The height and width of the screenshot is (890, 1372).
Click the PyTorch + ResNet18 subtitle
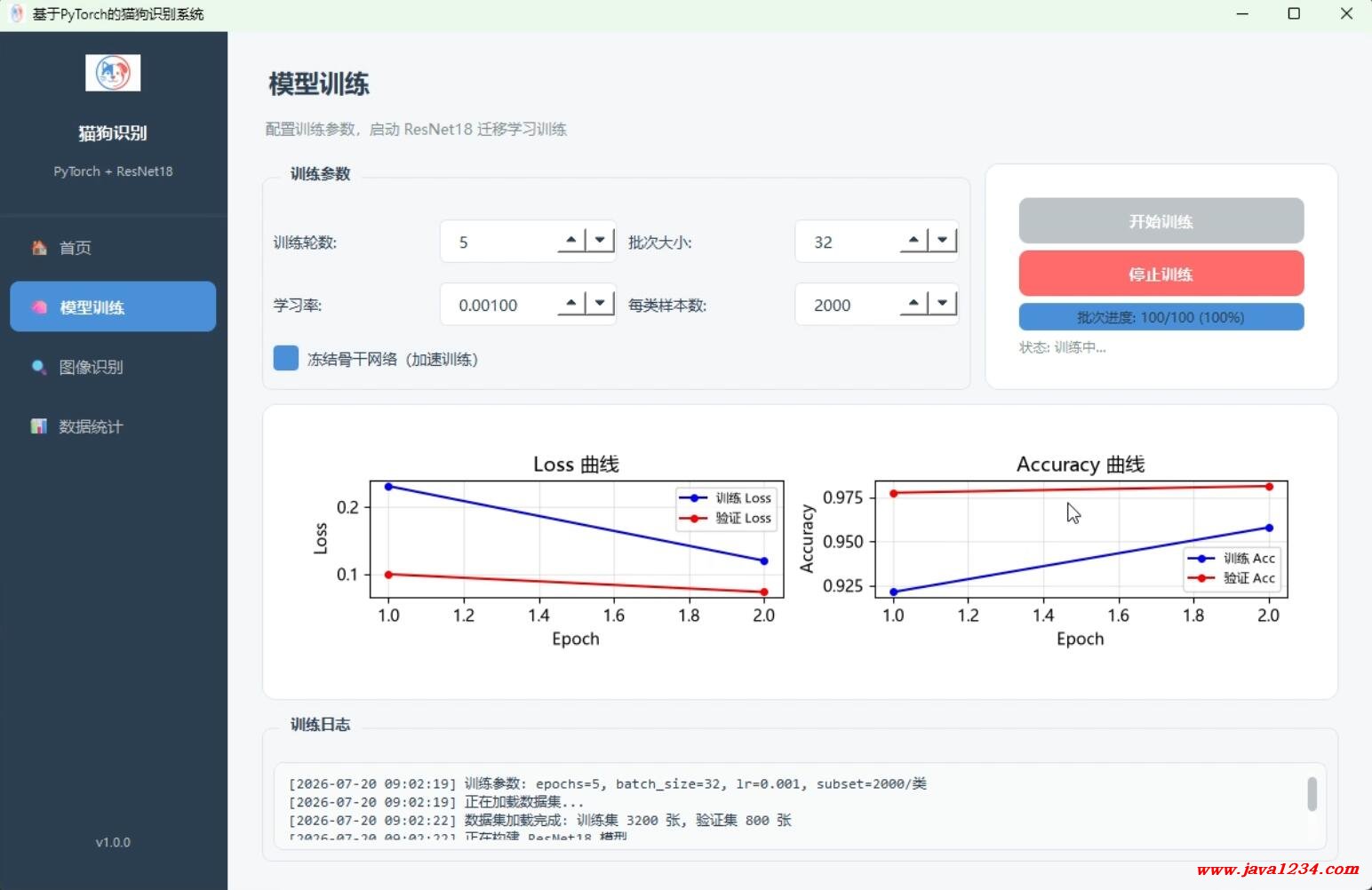click(113, 171)
